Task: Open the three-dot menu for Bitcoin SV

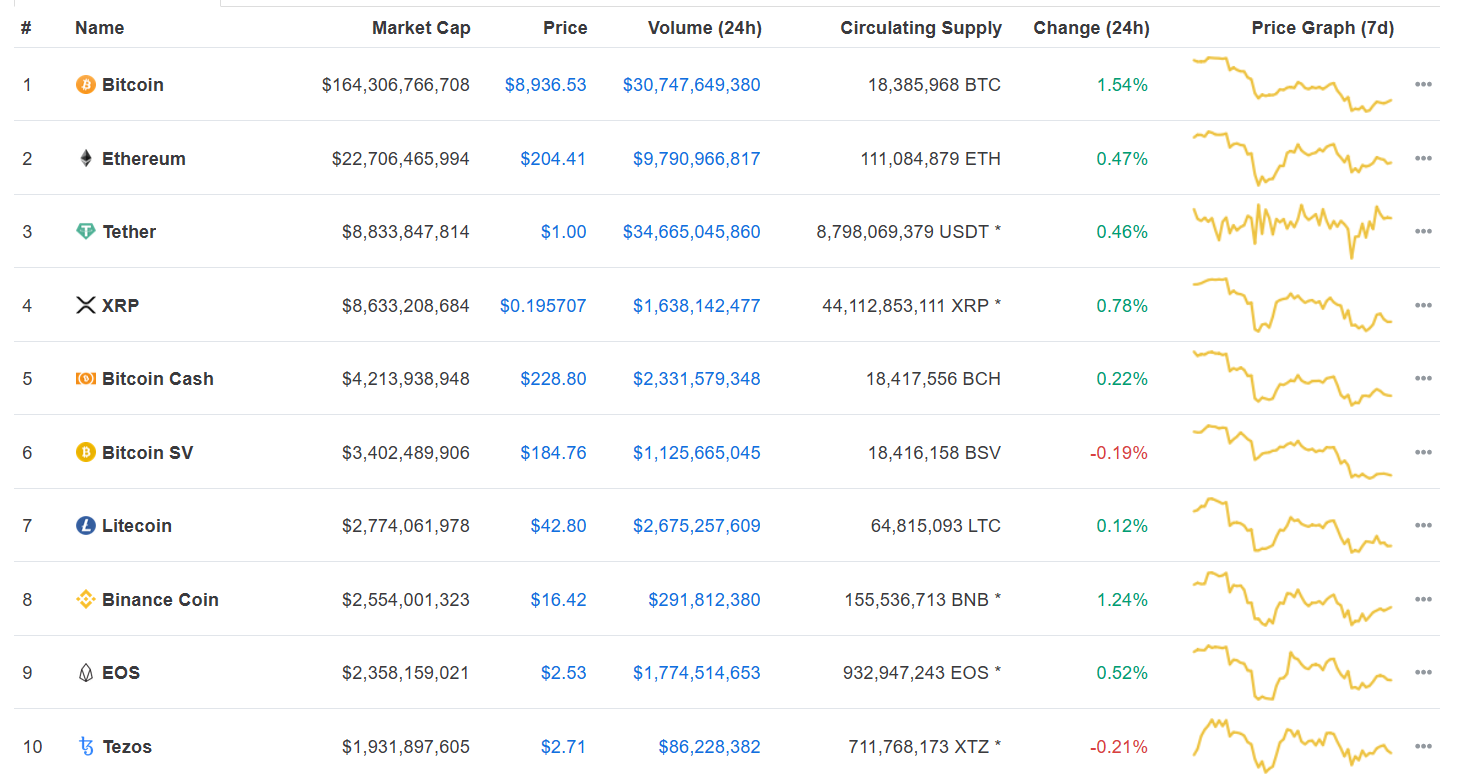Action: click(x=1424, y=452)
